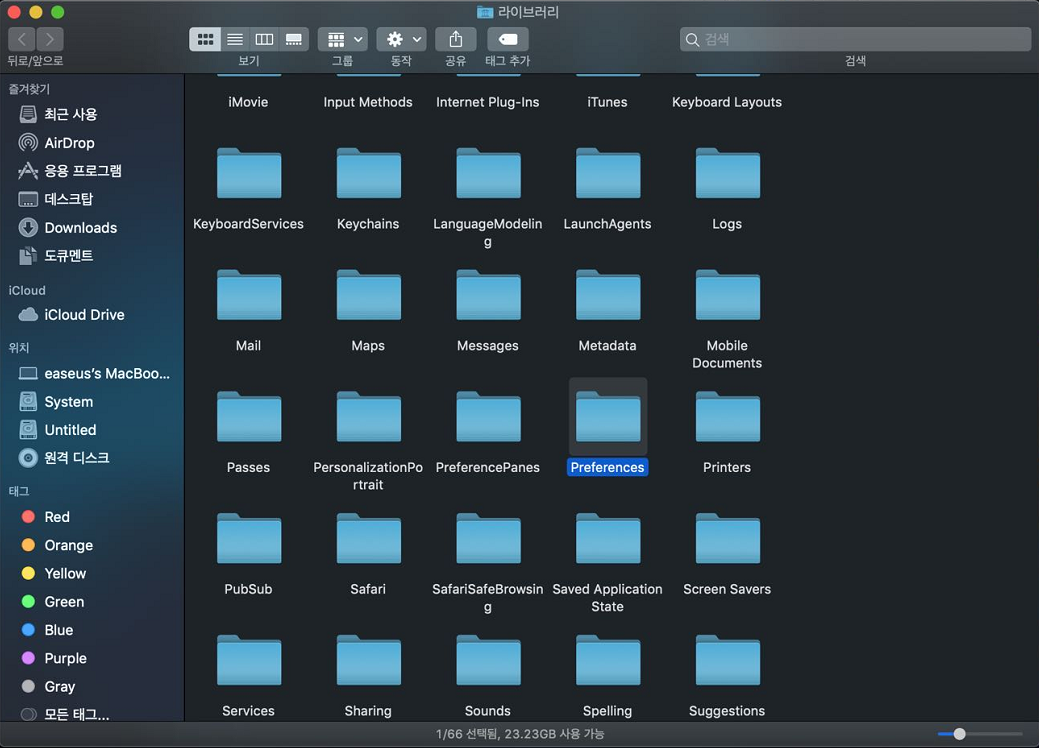Open the Untitled volume in sidebar

[x=70, y=430]
